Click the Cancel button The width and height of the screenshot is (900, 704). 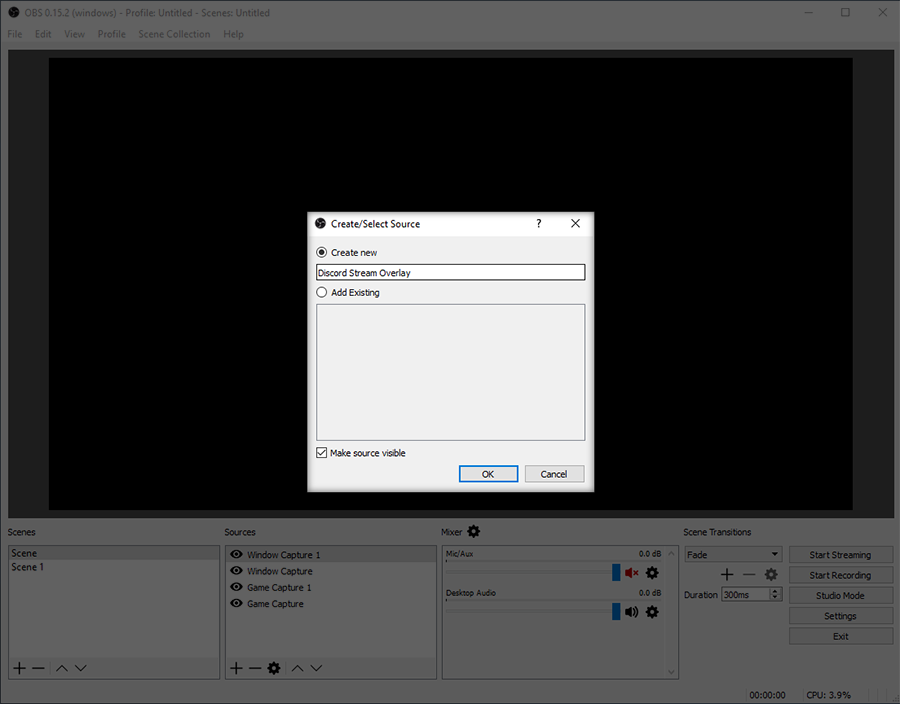(x=554, y=474)
